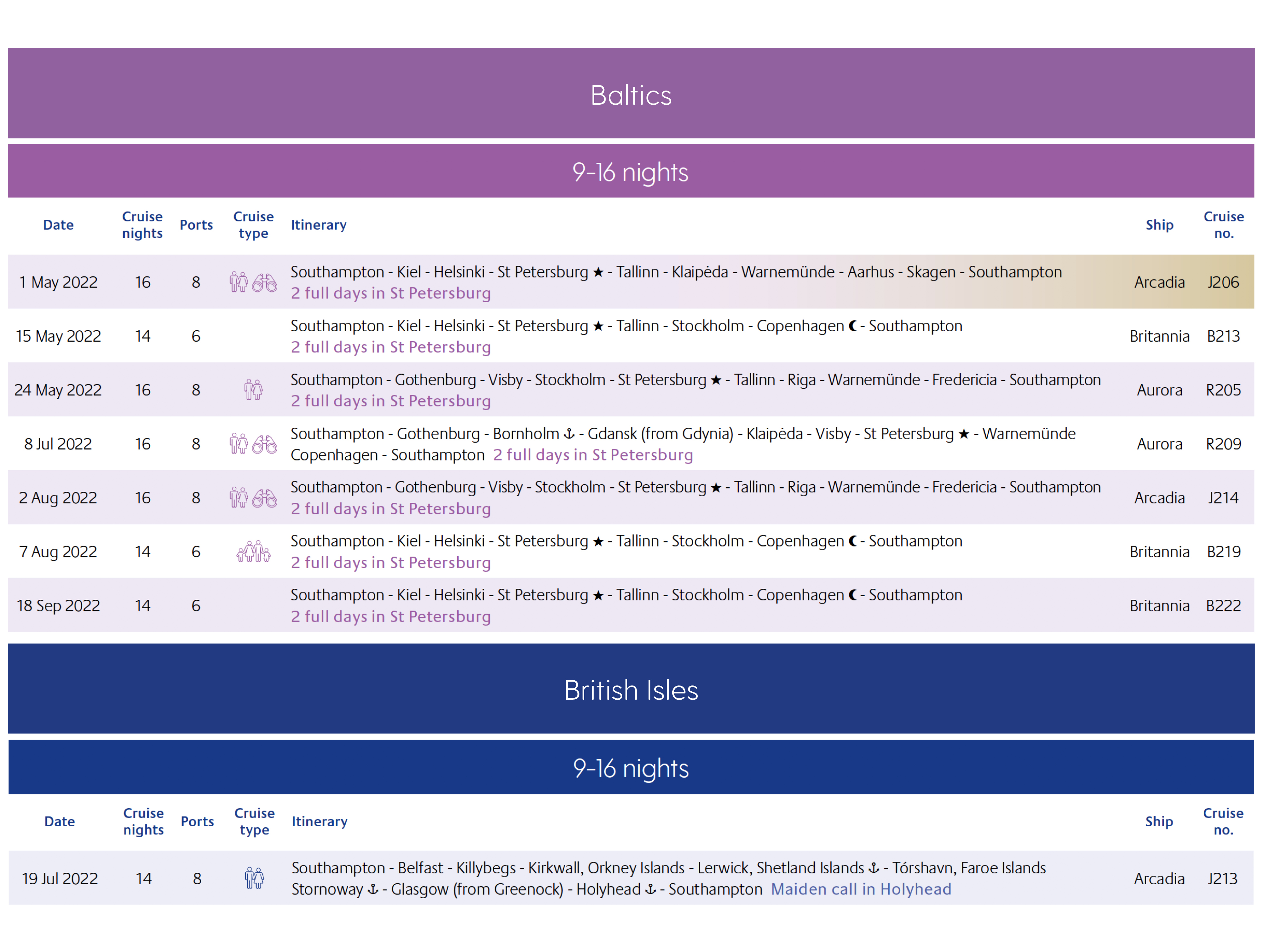
Task: Click the British Isles section header
Action: pyautogui.click(x=631, y=689)
